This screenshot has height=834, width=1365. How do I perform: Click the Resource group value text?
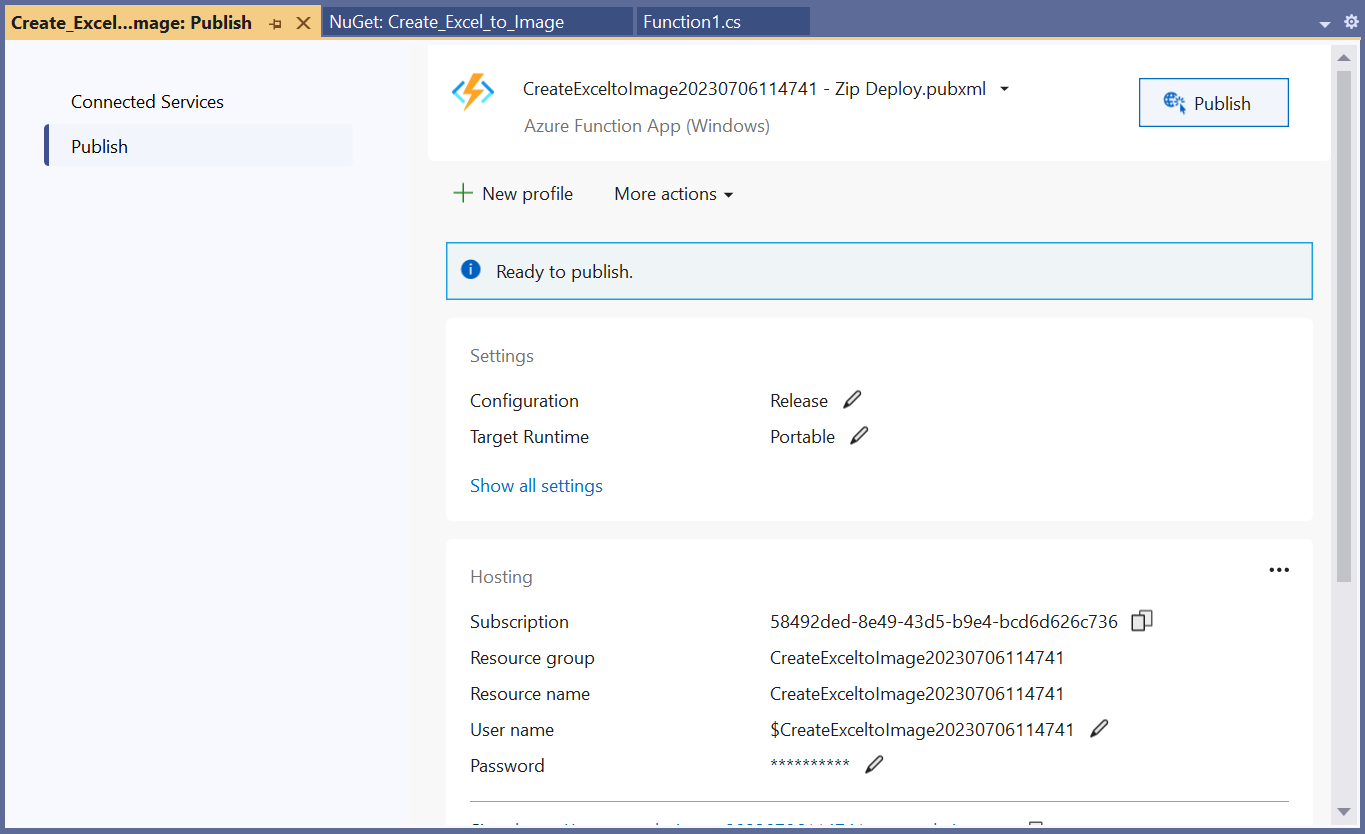[917, 657]
